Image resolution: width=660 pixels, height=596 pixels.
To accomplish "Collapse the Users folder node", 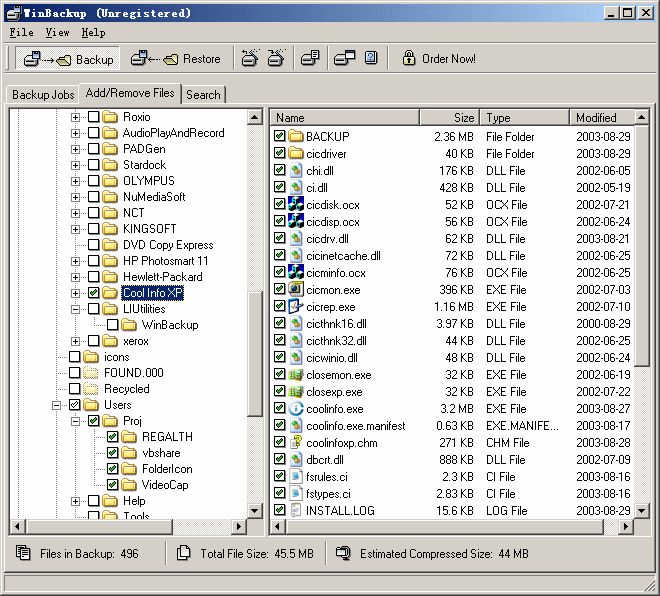I will 56,405.
